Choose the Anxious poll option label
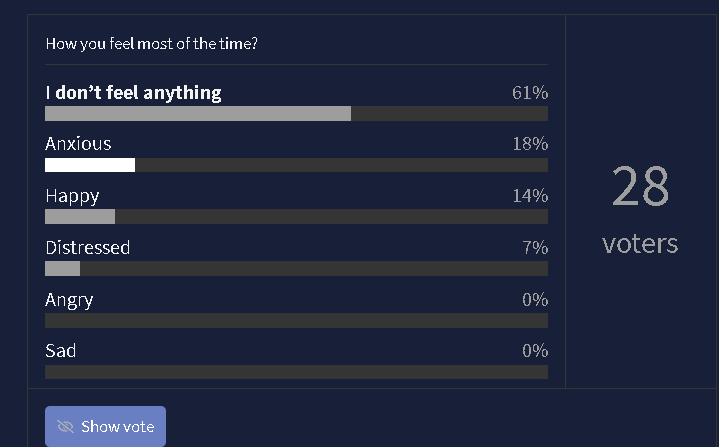The height and width of the screenshot is (447, 719). (78, 144)
